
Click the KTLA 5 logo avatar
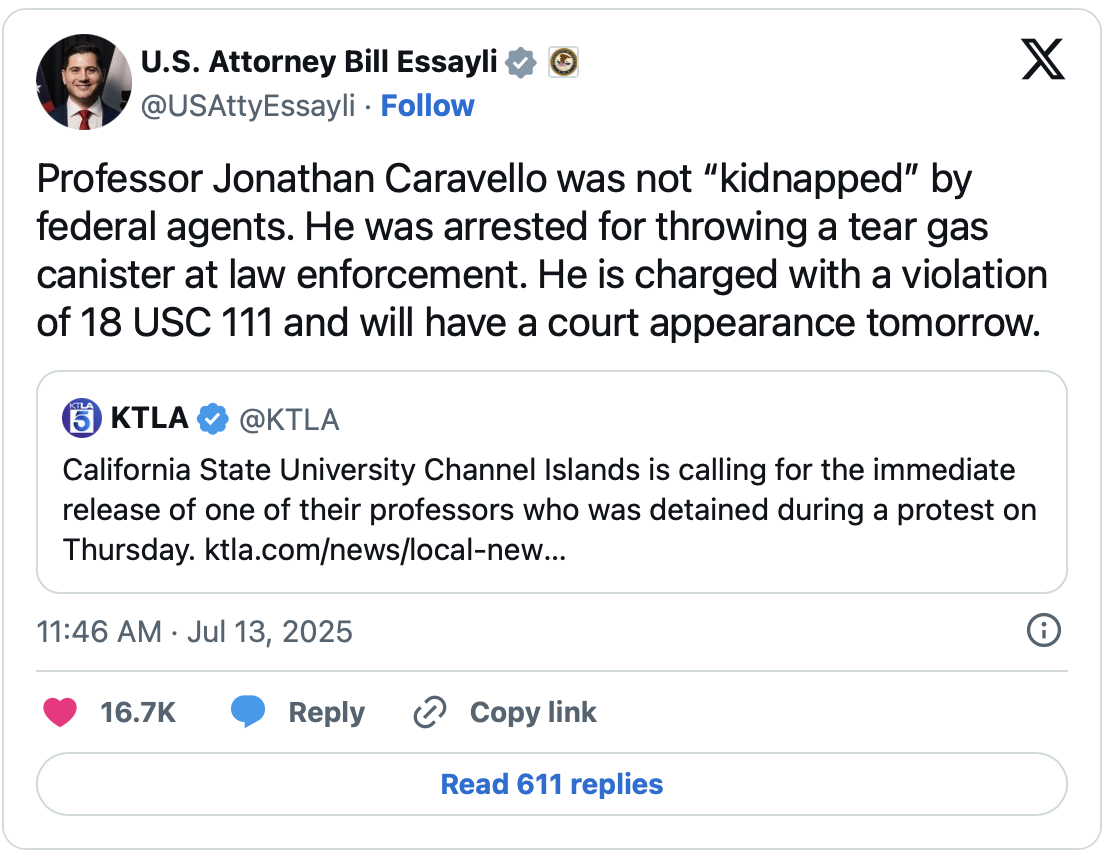(82, 419)
